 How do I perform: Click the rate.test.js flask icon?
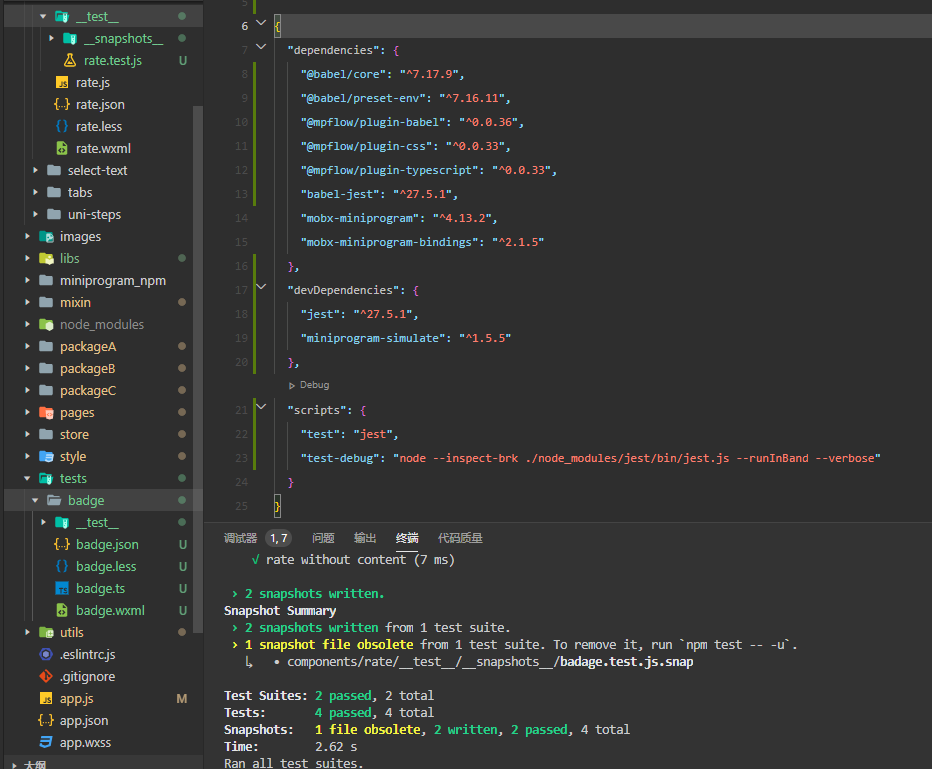pyautogui.click(x=70, y=60)
